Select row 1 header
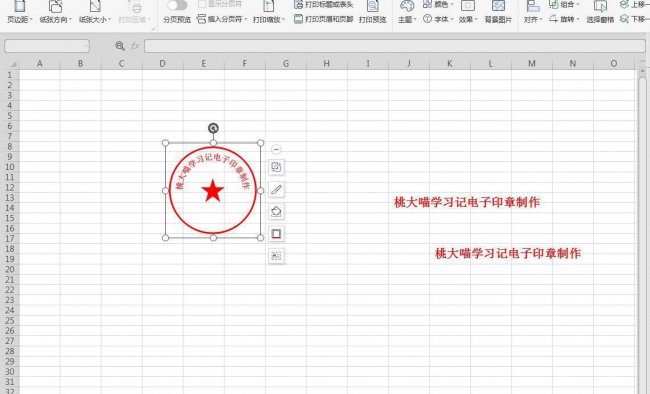Screen dimensions: 650x394 pos(10,75)
